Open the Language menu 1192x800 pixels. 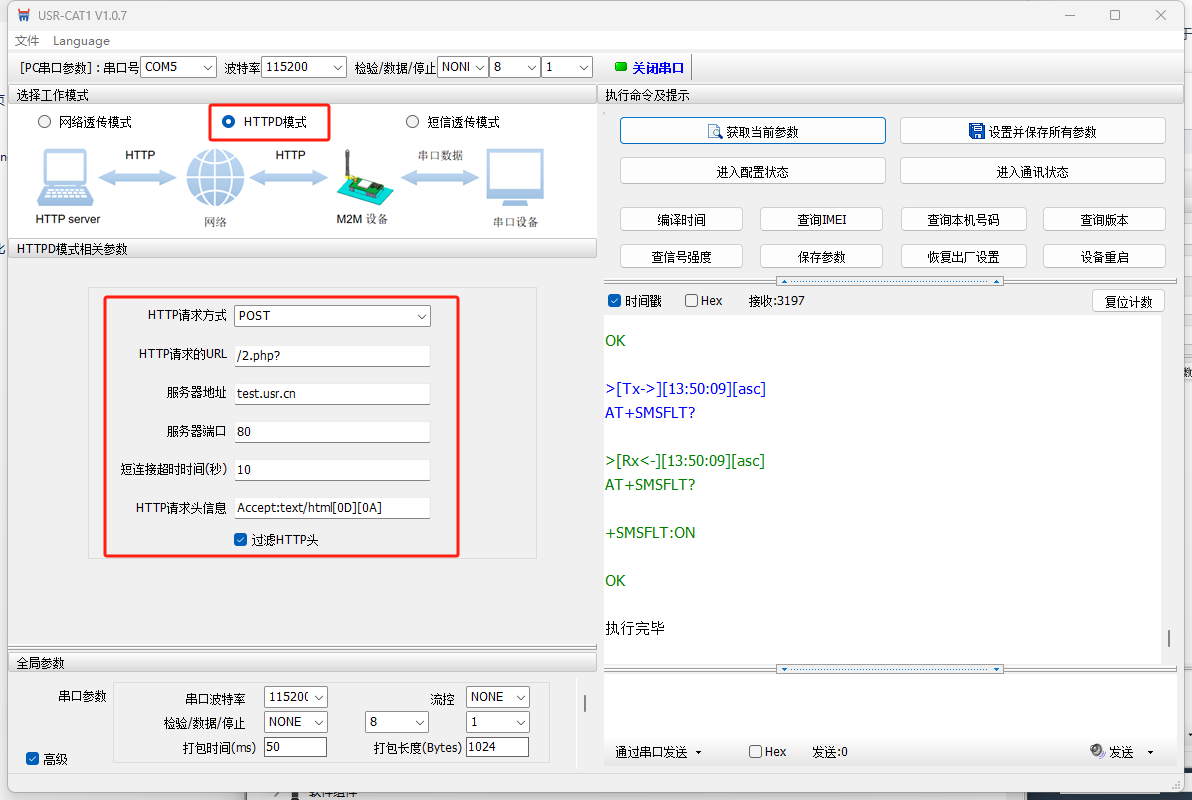(x=81, y=41)
